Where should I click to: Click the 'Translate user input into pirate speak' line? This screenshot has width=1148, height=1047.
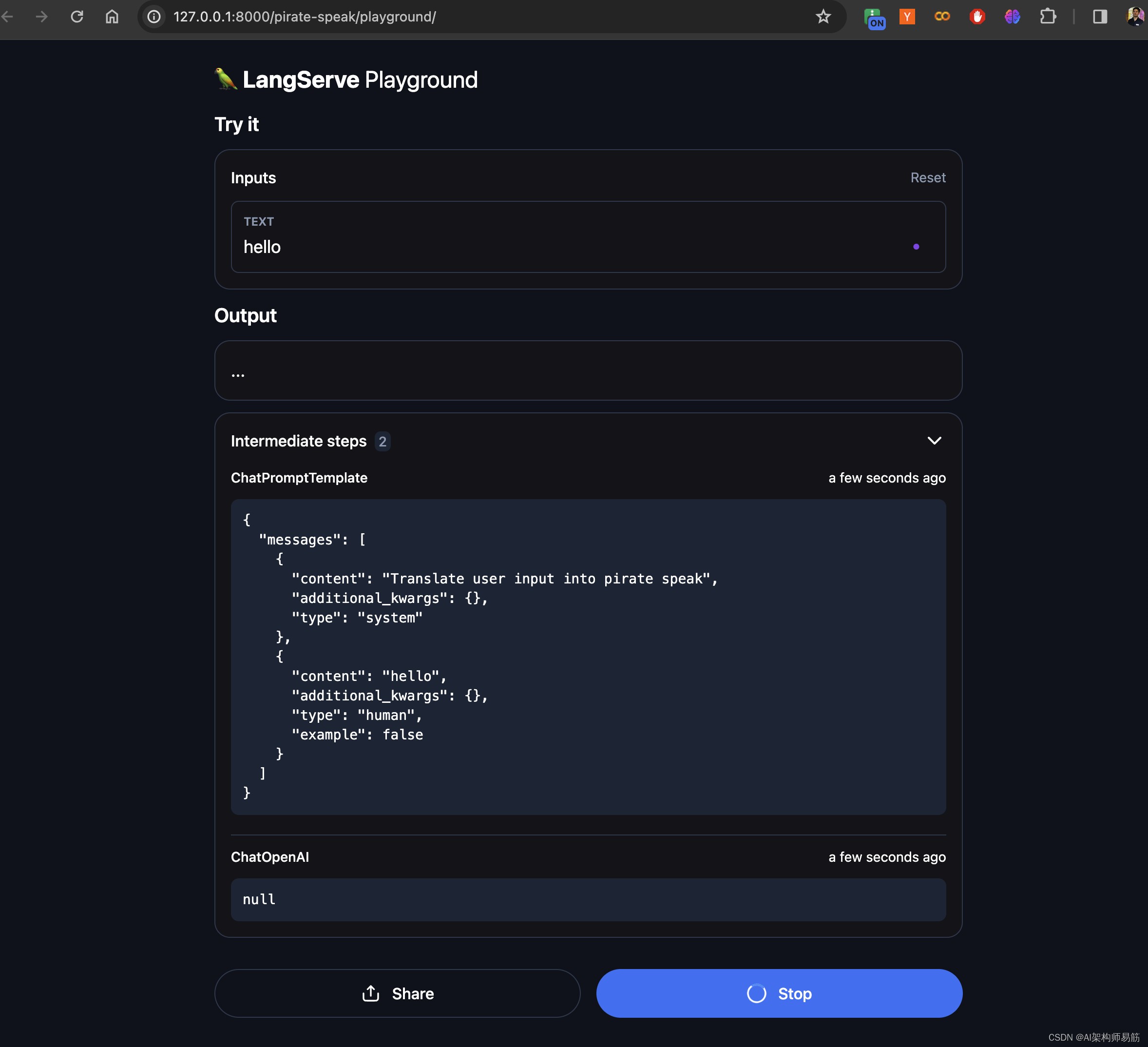[x=504, y=579]
